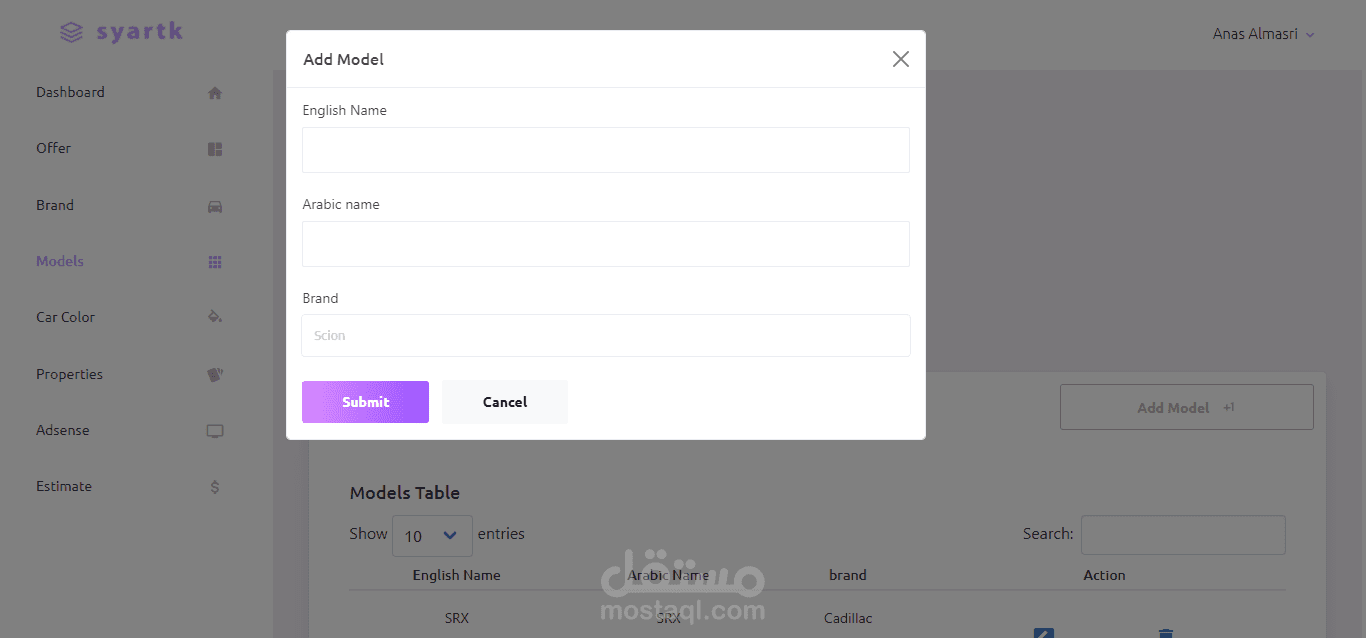1366x638 pixels.
Task: Focus the Arabic name input field
Action: [606, 244]
